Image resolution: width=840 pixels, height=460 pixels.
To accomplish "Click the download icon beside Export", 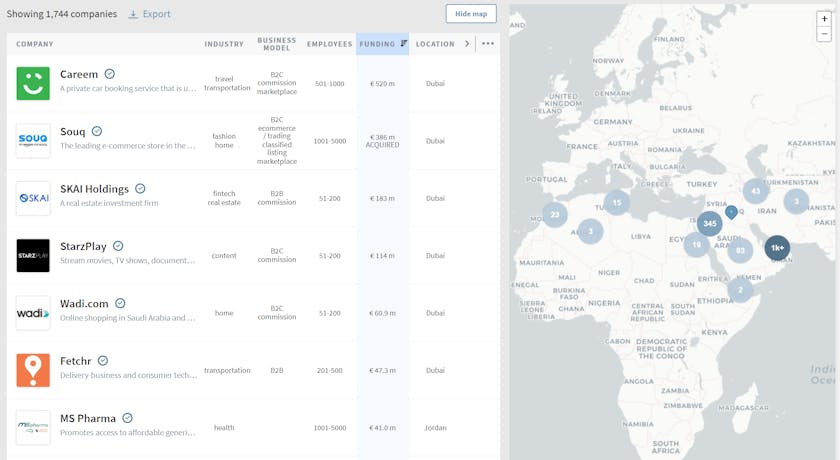I will pyautogui.click(x=133, y=15).
